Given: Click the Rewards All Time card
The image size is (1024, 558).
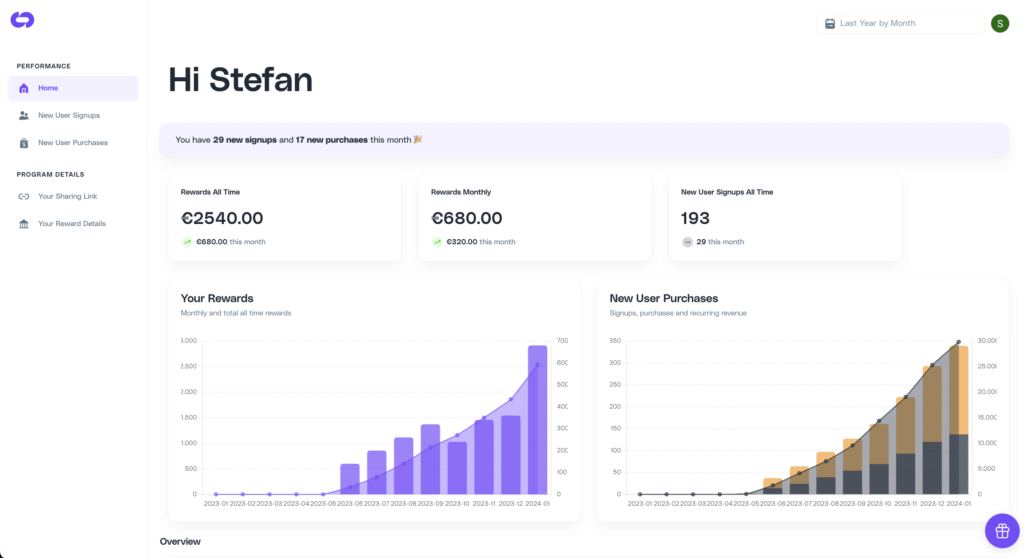Looking at the screenshot, I should coord(284,217).
